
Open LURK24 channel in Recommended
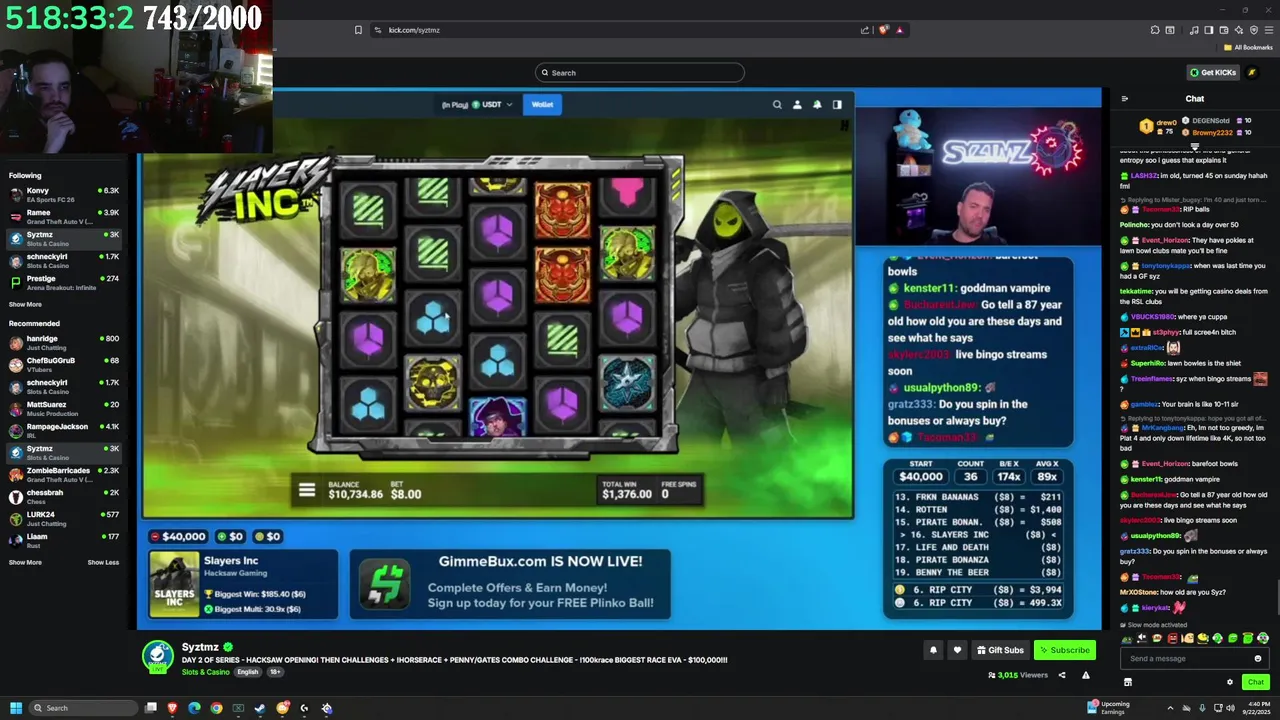pyautogui.click(x=64, y=518)
